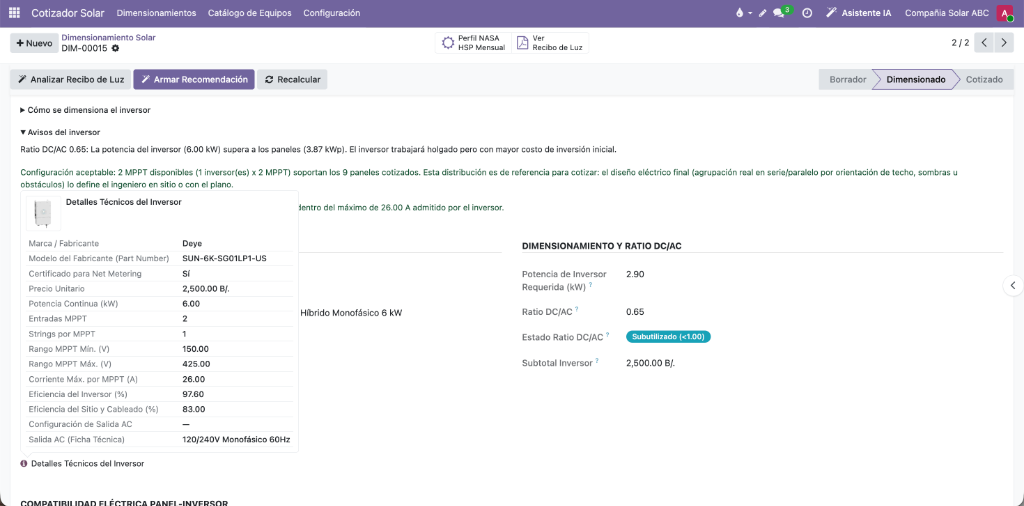Open the Dimensionamientos menu

pos(156,13)
